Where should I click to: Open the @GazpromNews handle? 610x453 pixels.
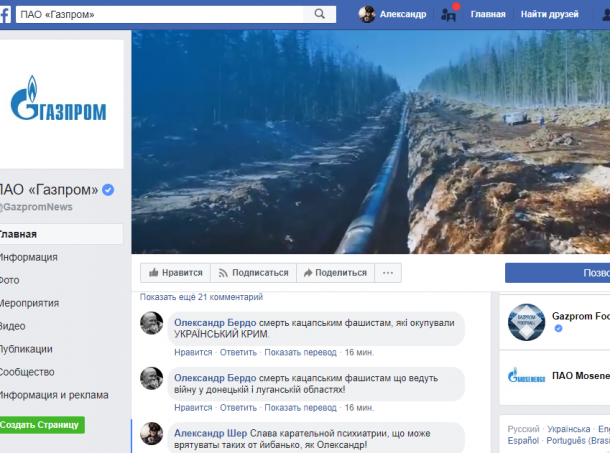point(36,207)
